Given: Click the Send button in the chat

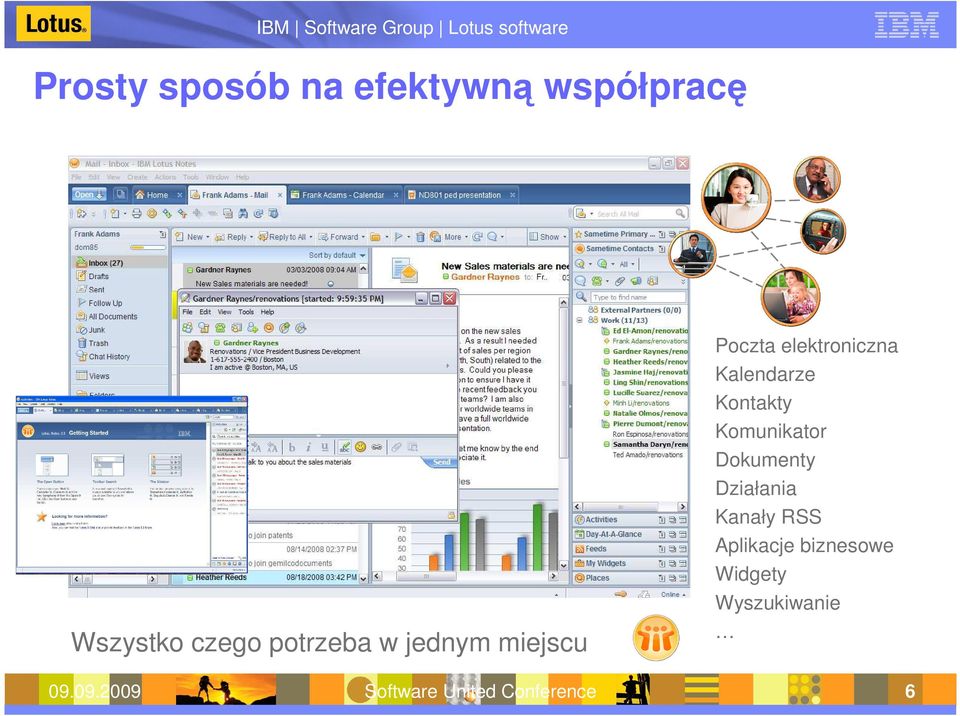Looking at the screenshot, I should [441, 462].
